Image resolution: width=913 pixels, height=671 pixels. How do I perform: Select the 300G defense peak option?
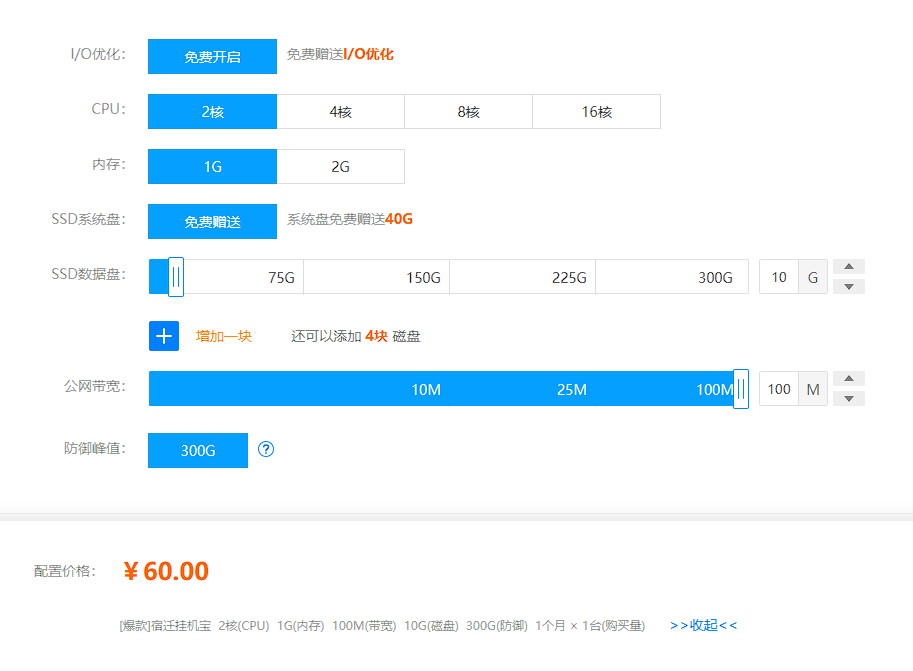click(198, 450)
